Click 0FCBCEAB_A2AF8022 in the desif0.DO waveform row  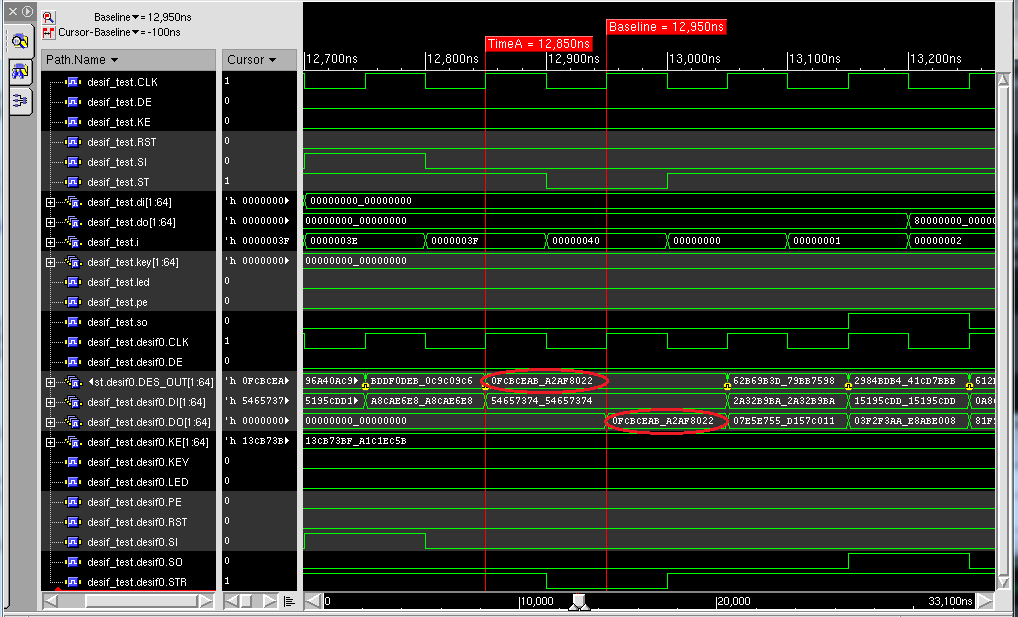pos(663,421)
